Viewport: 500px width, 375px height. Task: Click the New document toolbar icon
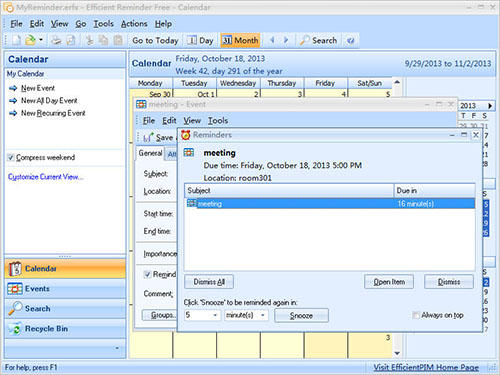click(x=16, y=40)
